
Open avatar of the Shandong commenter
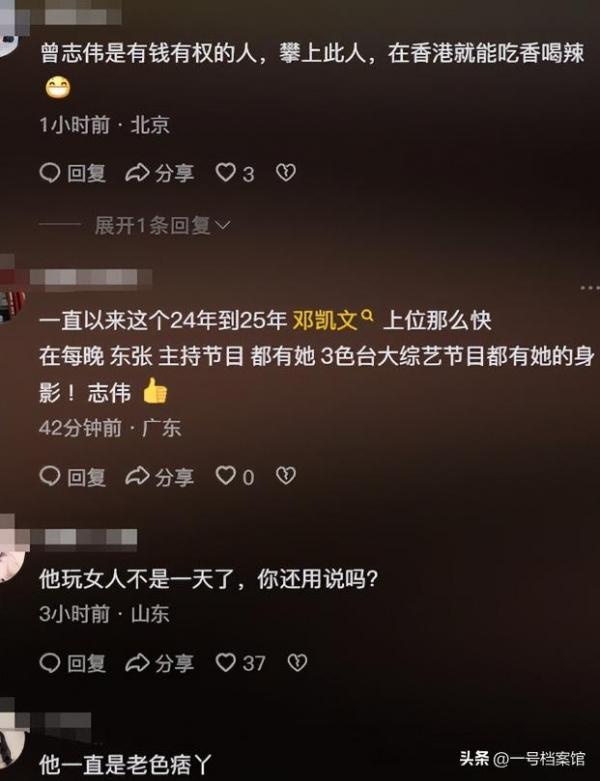10,560
